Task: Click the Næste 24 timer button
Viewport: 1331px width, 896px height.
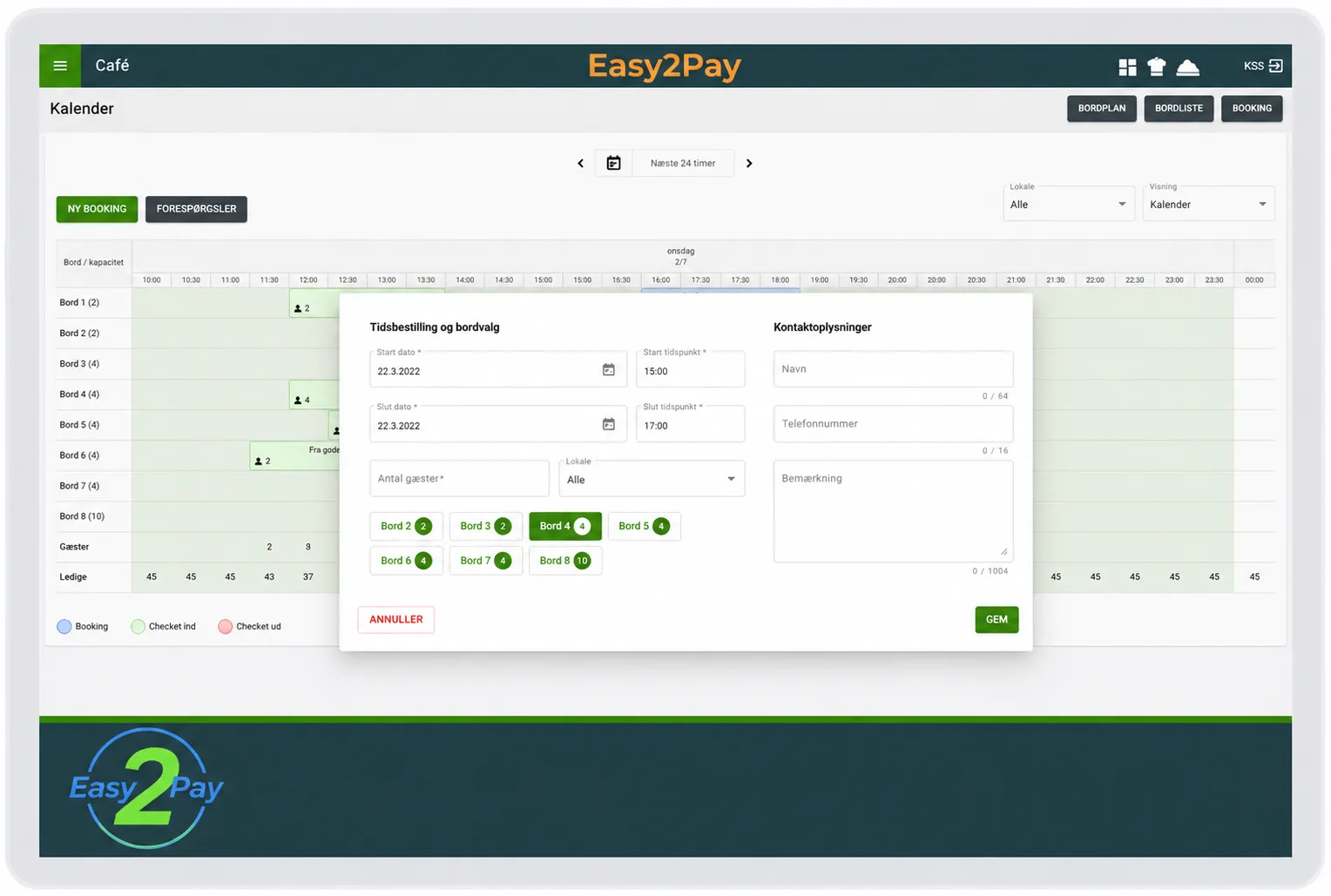Action: click(683, 163)
